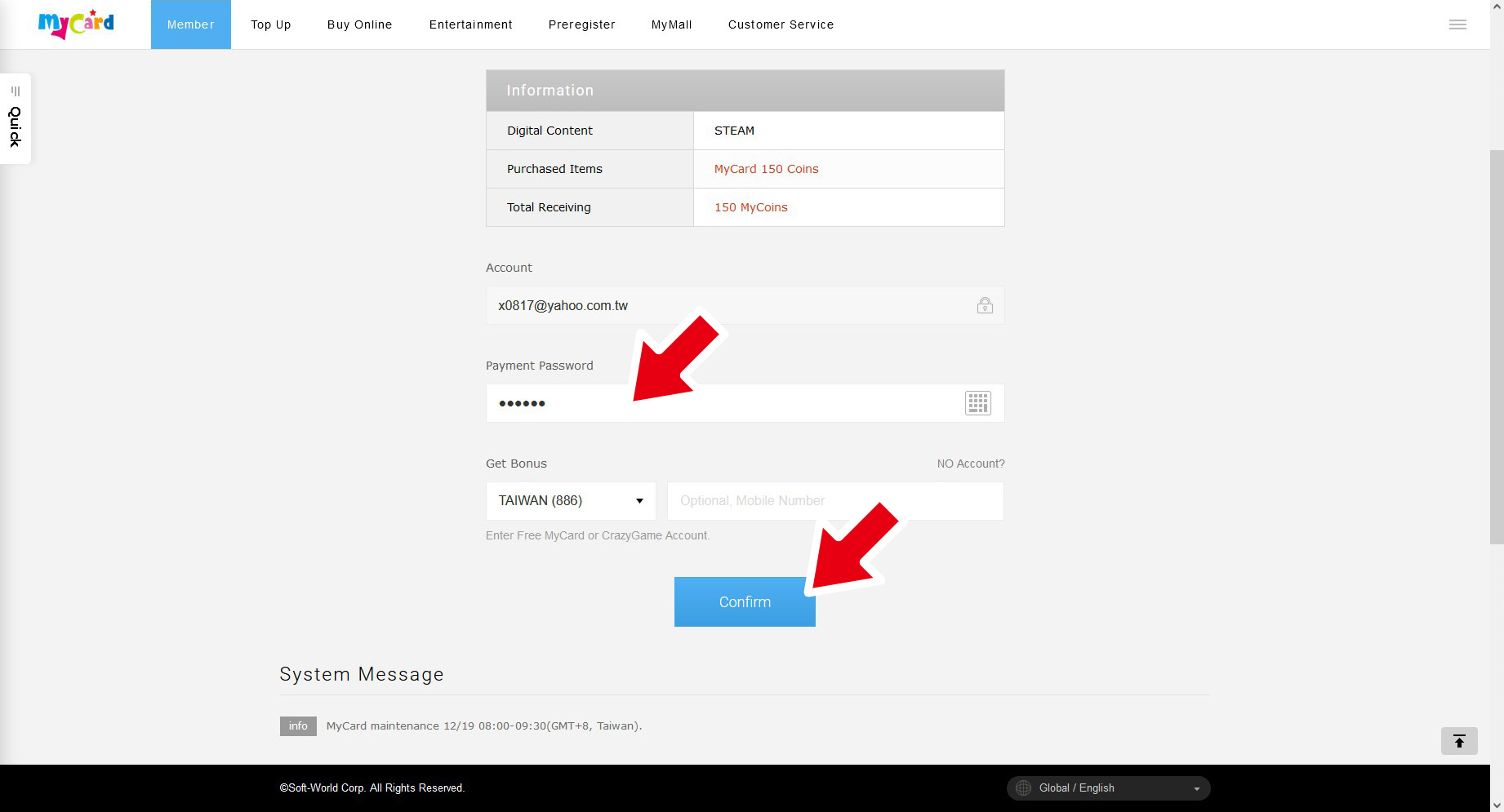The image size is (1504, 812).
Task: Click the globe icon in language selector
Action: 1023,788
